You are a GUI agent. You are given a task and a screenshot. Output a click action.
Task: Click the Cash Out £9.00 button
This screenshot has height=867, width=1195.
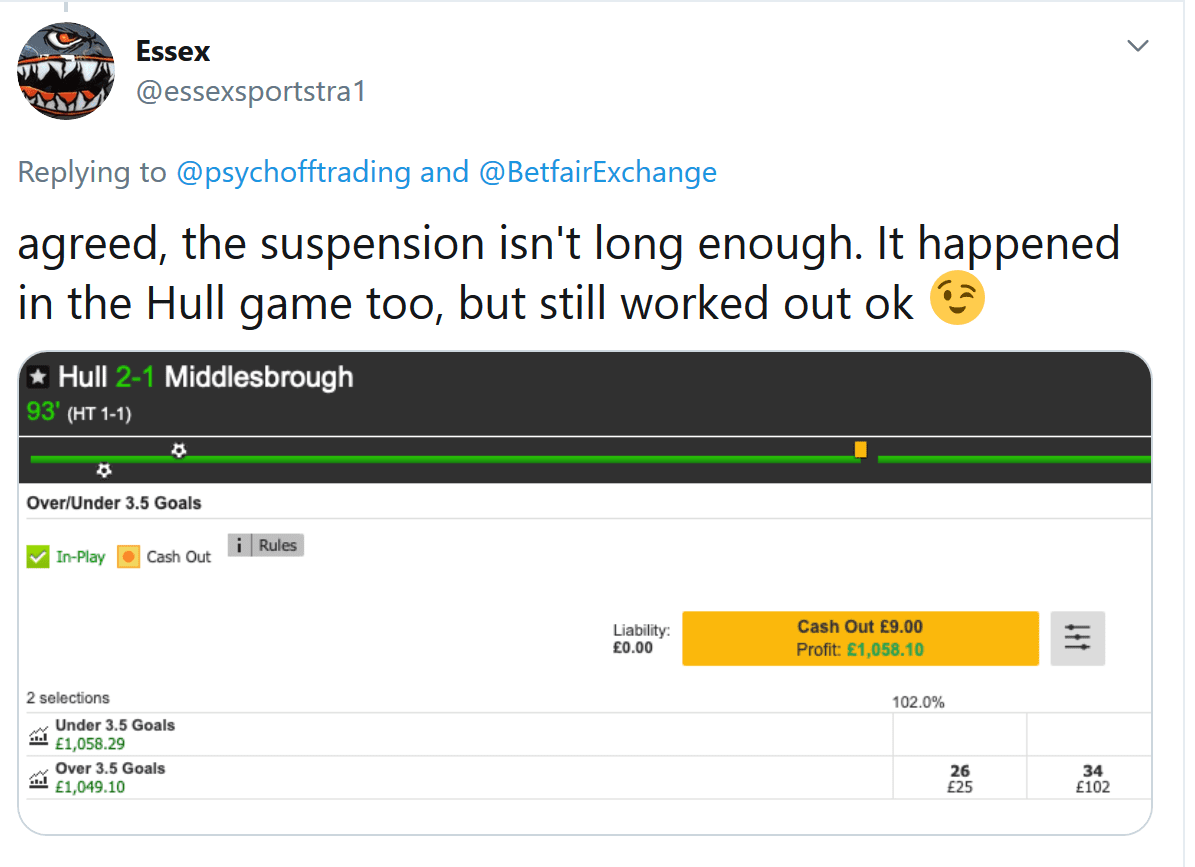point(860,638)
